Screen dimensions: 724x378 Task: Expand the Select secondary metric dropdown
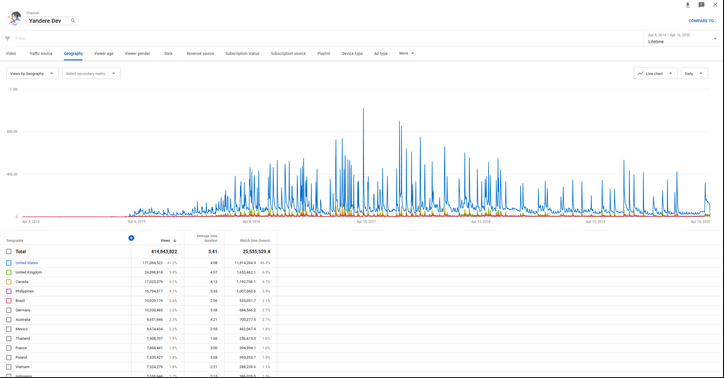point(91,73)
